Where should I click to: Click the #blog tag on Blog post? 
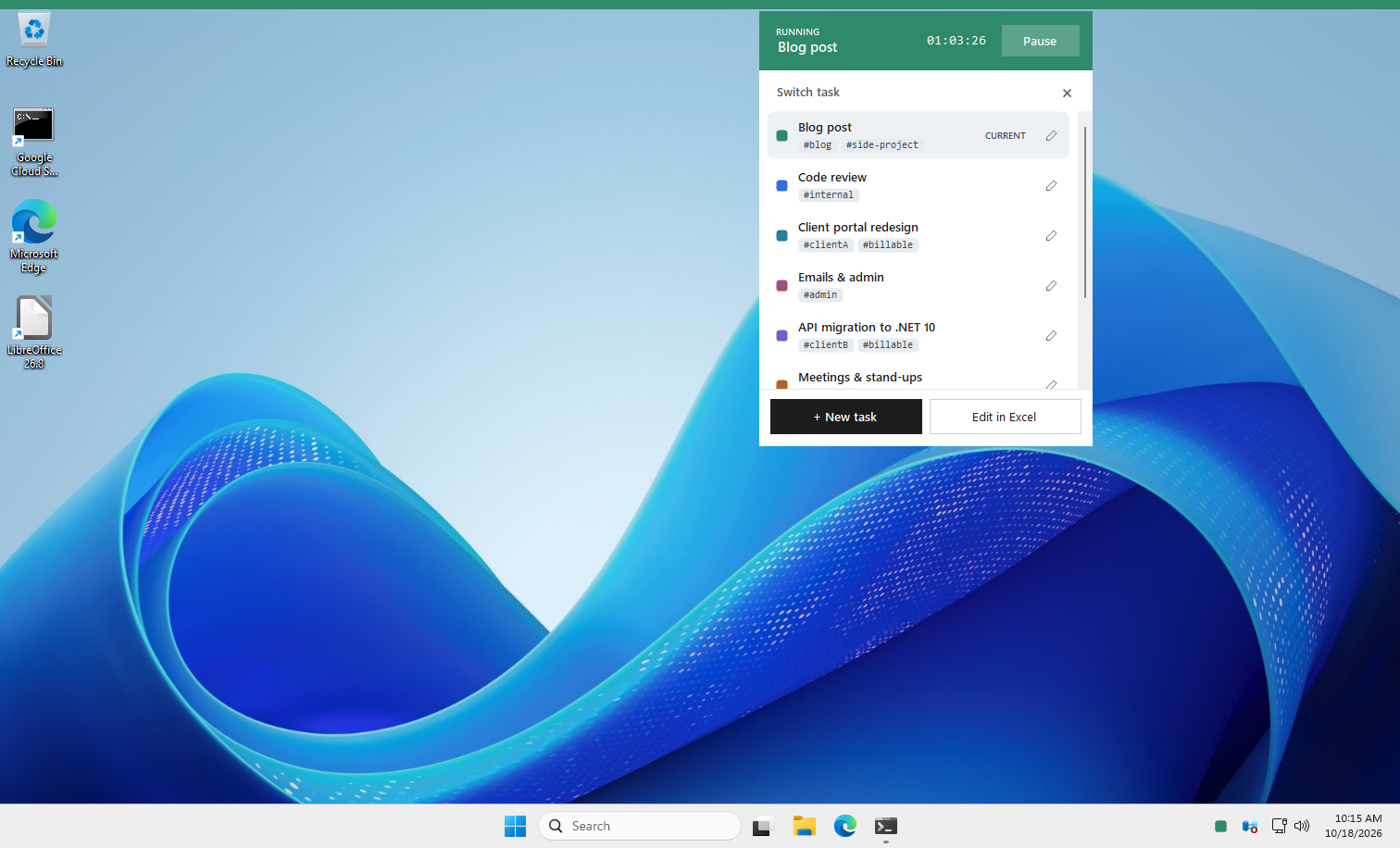pos(818,145)
